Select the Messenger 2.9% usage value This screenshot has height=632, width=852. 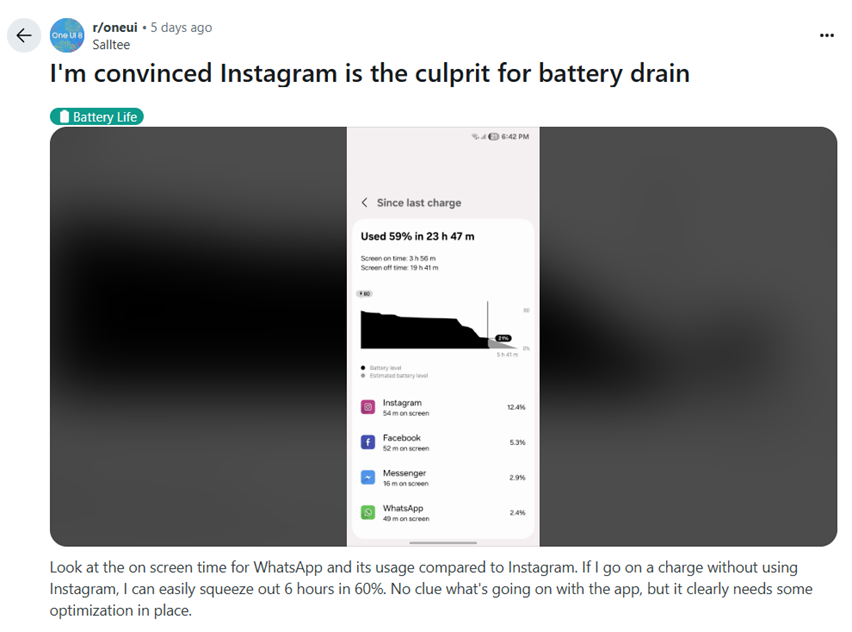coord(517,477)
